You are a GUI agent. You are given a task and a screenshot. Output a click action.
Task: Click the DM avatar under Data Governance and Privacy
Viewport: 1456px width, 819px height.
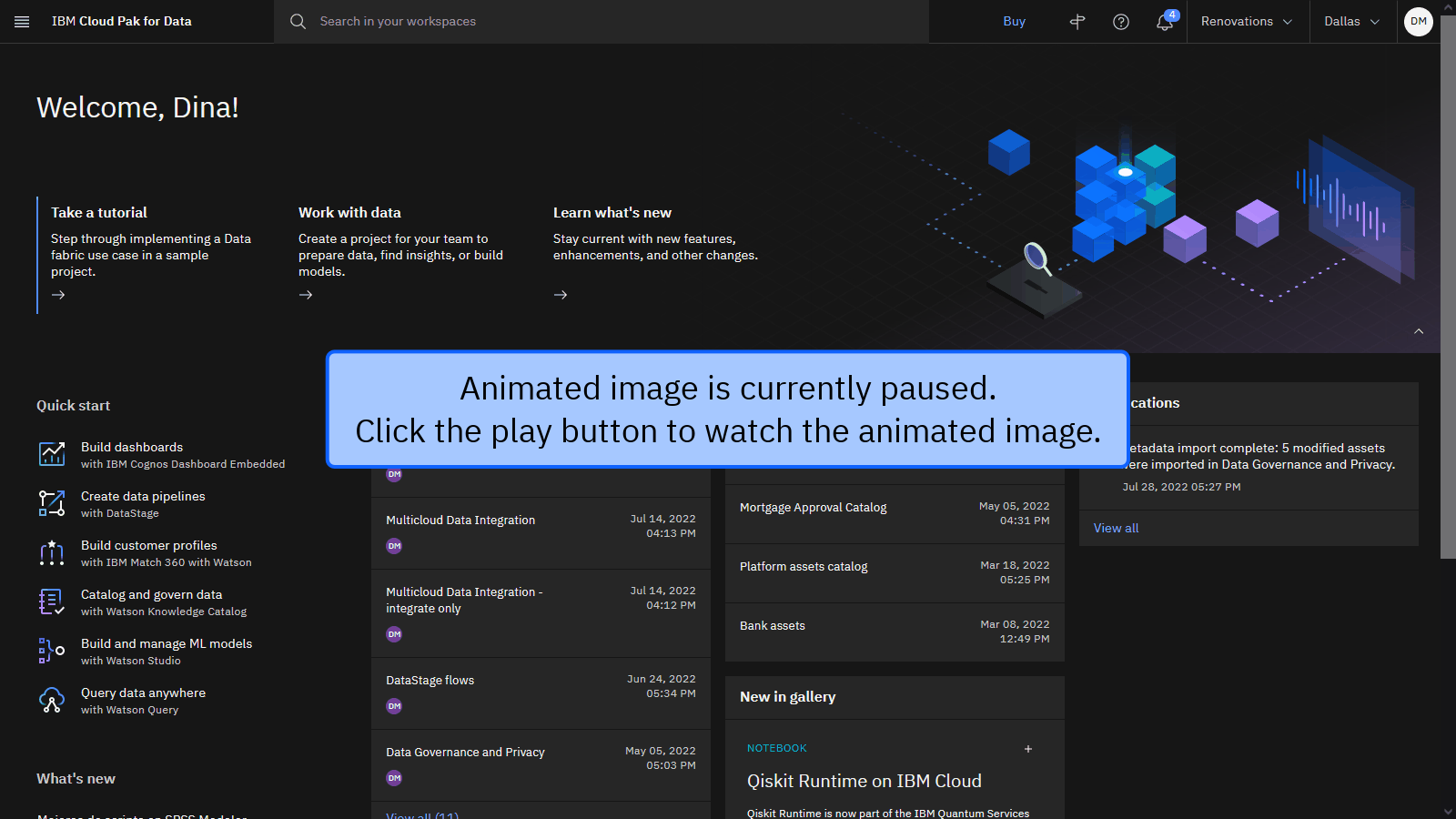tap(394, 778)
